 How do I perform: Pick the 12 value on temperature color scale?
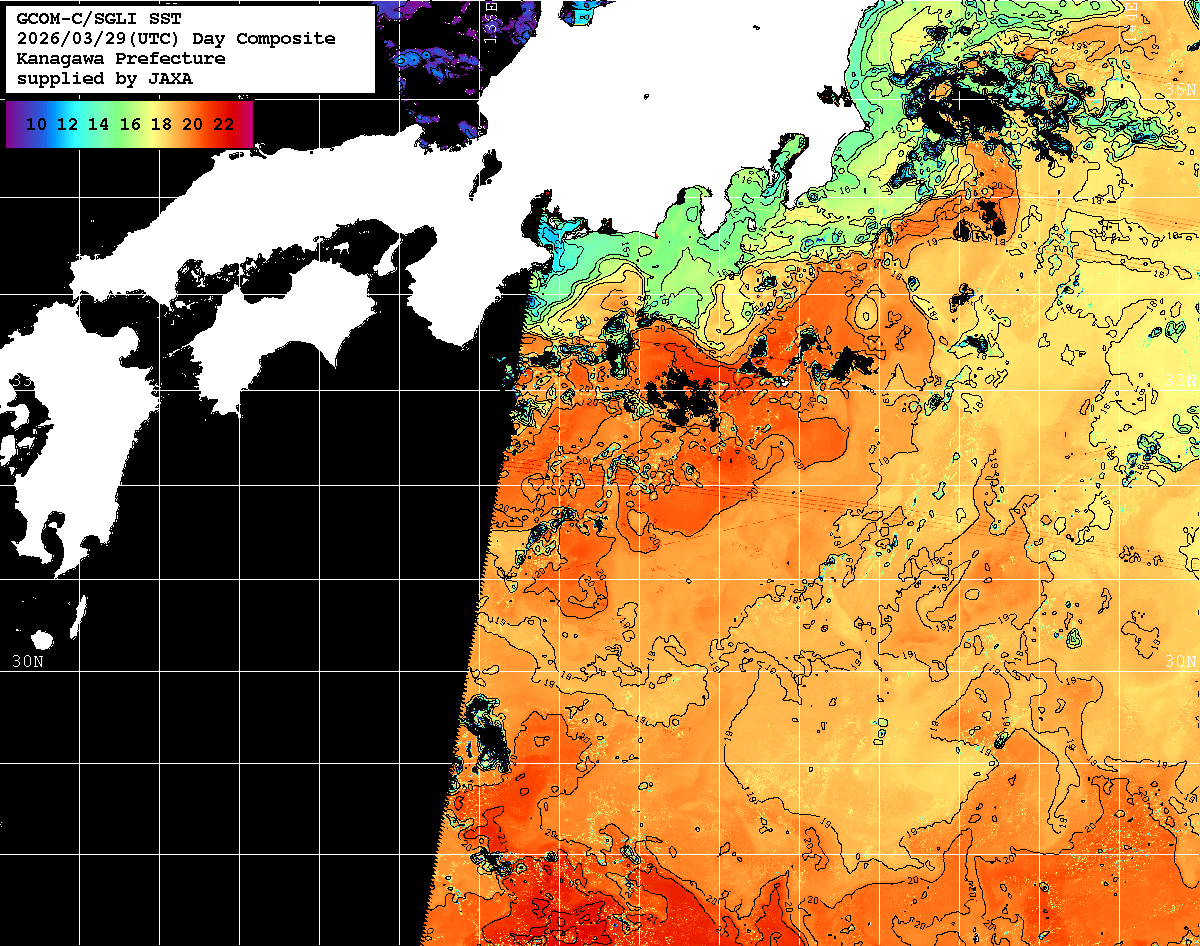(x=68, y=124)
